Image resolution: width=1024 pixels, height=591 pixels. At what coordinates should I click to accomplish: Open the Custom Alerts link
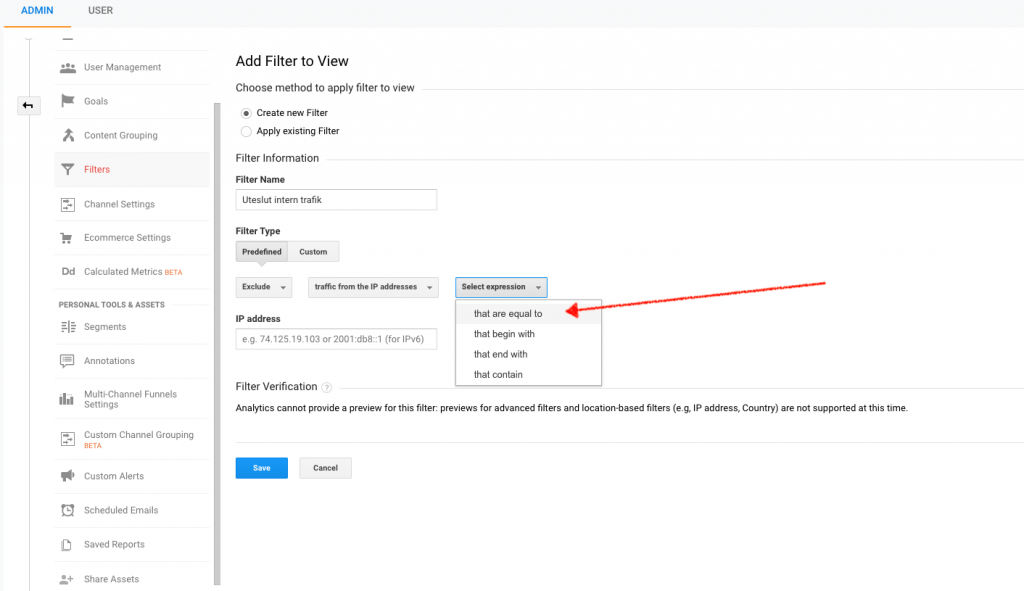[x=114, y=476]
